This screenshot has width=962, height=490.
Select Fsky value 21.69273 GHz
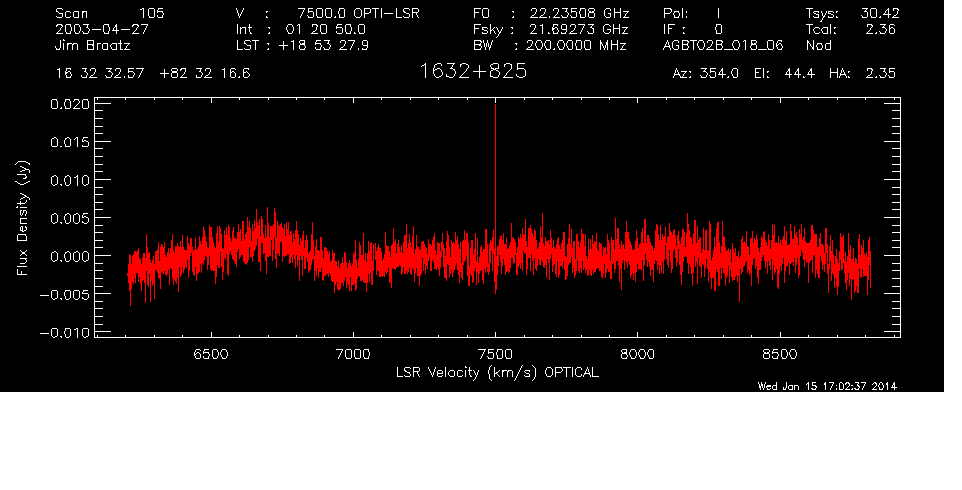coord(578,29)
